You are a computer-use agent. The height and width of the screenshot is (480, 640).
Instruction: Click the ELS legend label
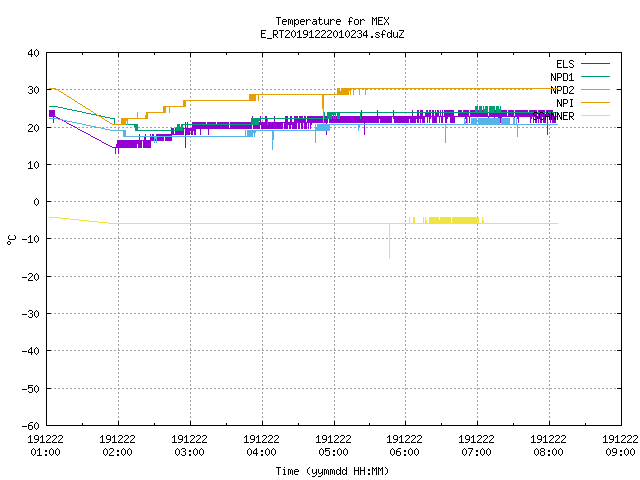(565, 64)
